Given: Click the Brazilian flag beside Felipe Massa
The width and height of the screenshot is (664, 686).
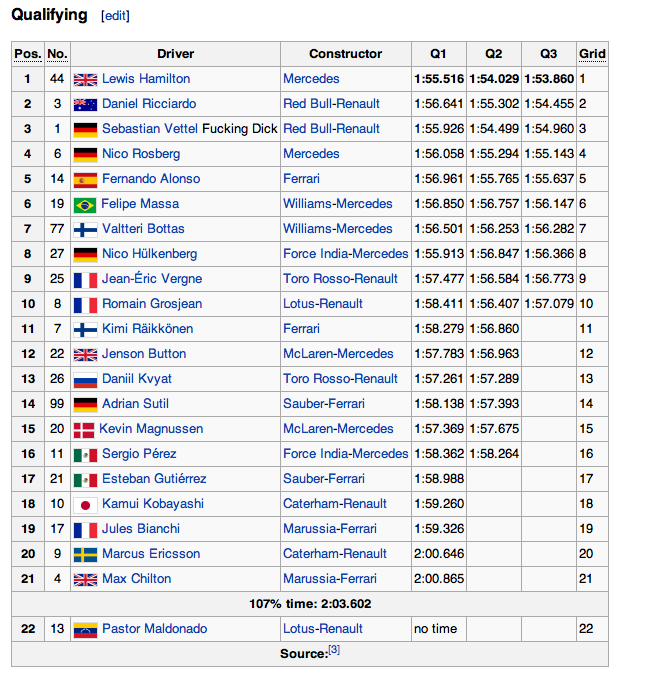Looking at the screenshot, I should 85,204.
